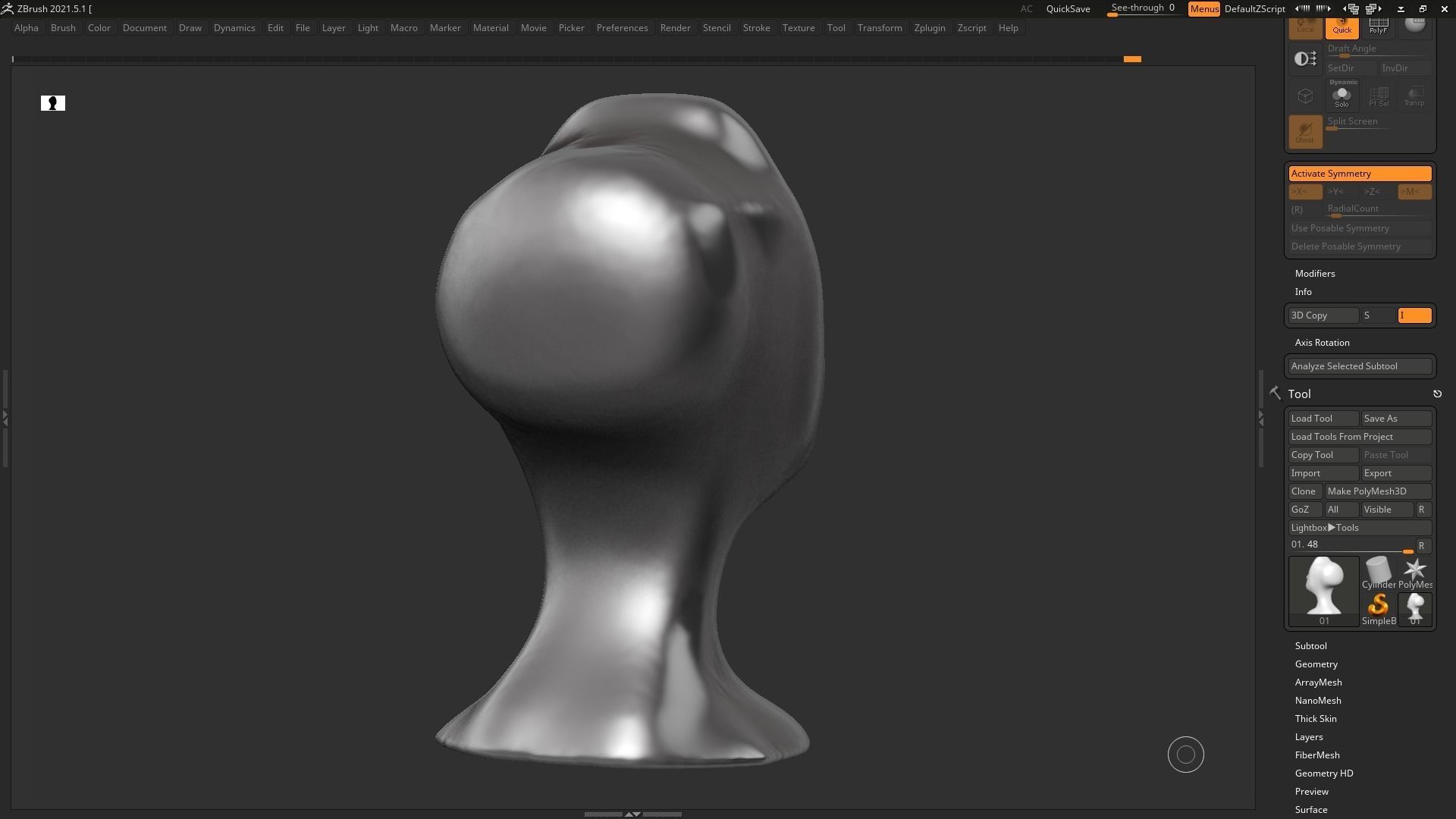
Task: Open the Preferences menu
Action: pos(622,27)
